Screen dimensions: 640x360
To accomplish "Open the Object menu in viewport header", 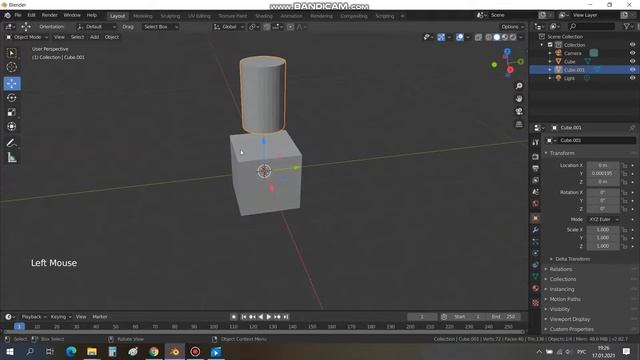I will coord(111,37).
